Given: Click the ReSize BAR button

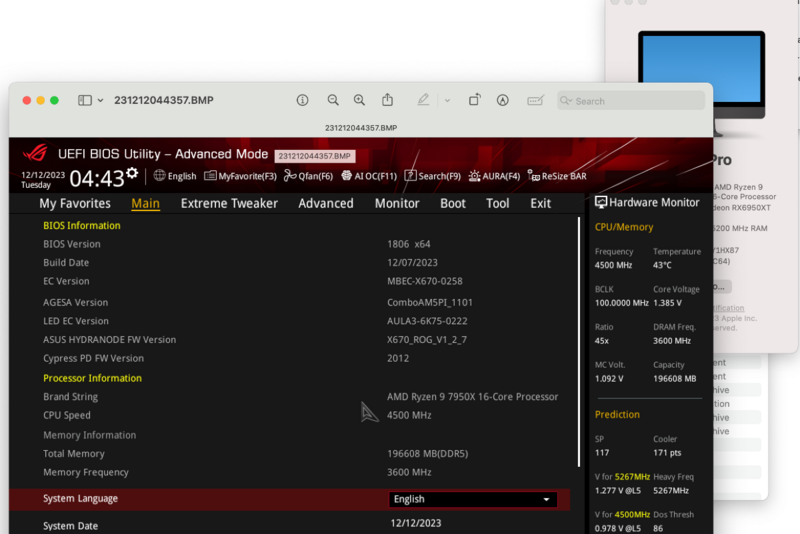Looking at the screenshot, I should click(557, 176).
